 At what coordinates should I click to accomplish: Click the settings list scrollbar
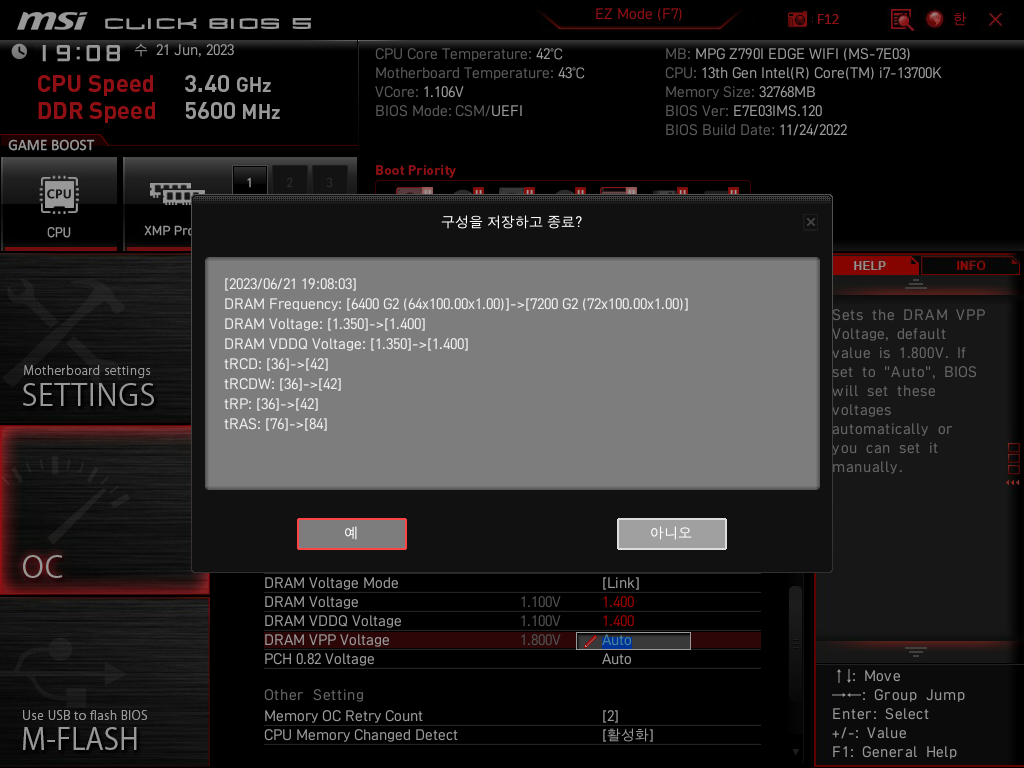coord(795,644)
